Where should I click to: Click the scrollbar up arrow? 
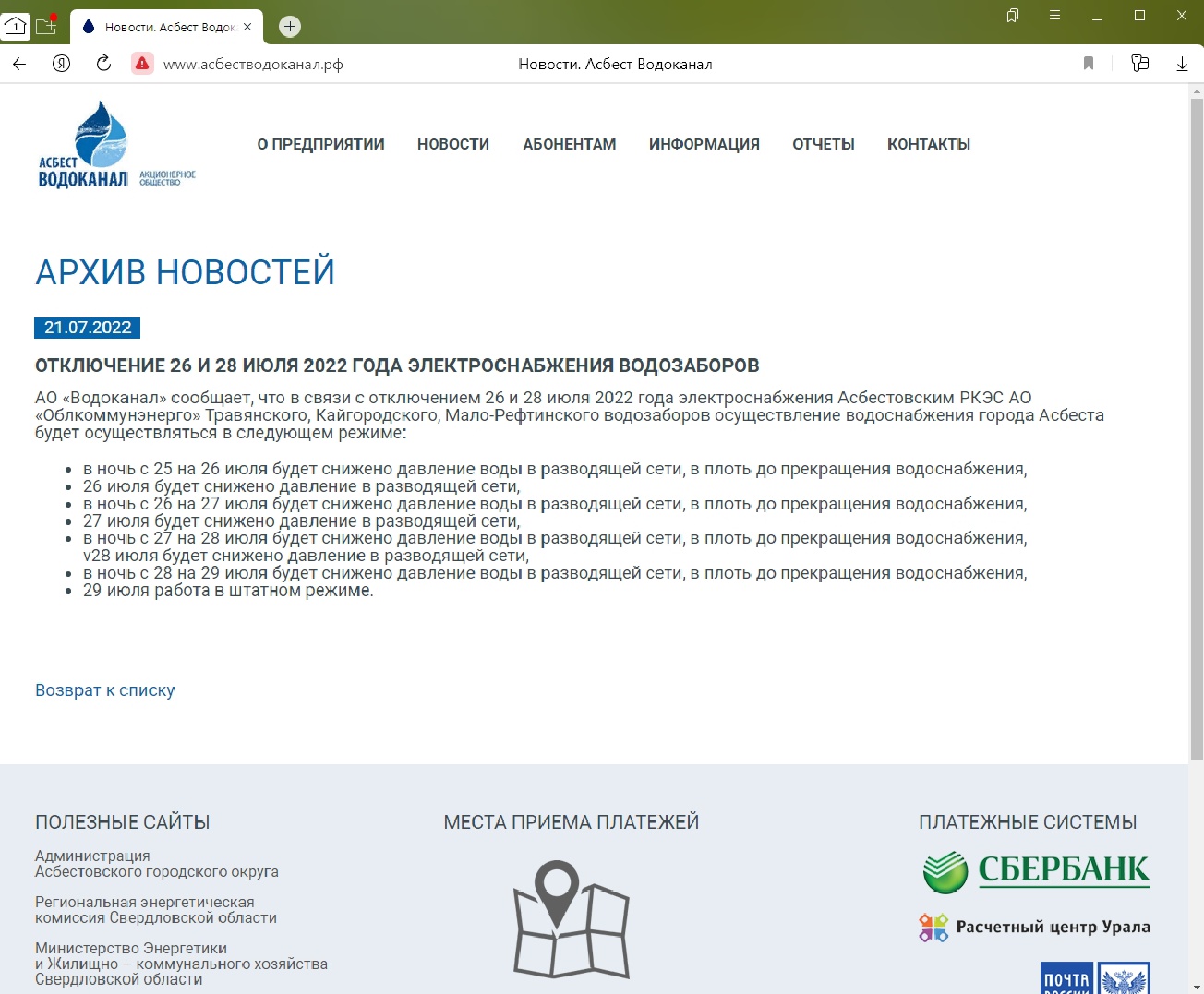pyautogui.click(x=1197, y=91)
